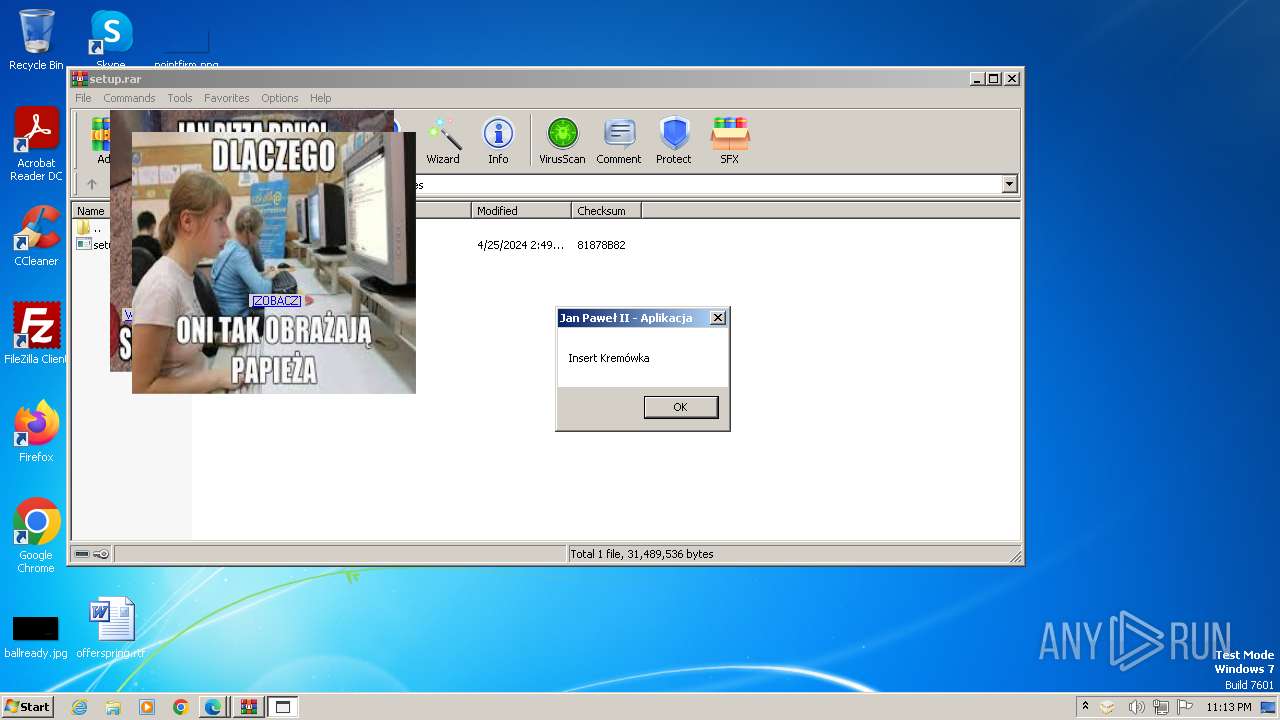1280x720 pixels.
Task: Select offerspring.rtf document on desktop
Action: (x=111, y=628)
